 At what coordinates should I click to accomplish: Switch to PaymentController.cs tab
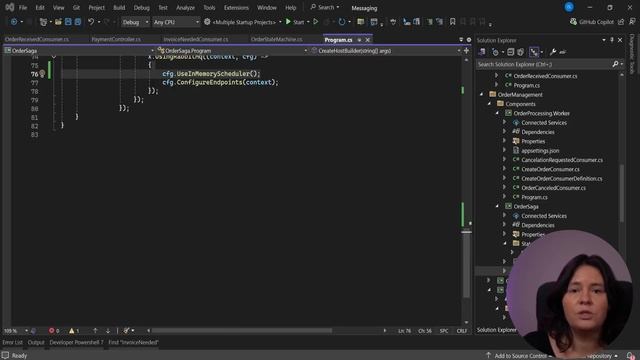pyautogui.click(x=116, y=39)
